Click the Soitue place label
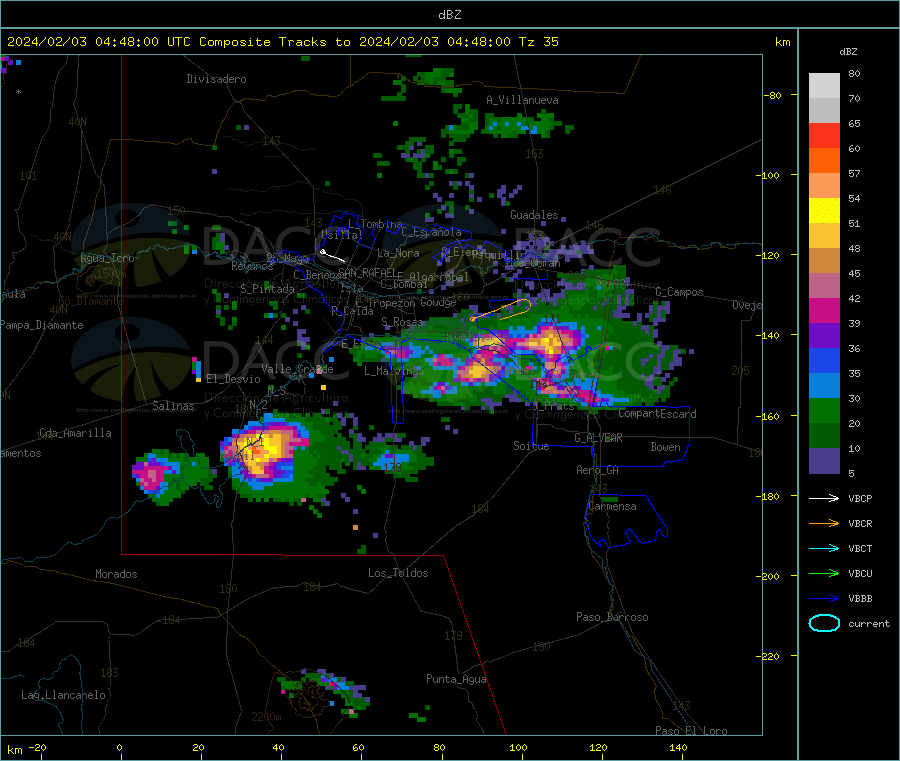The width and height of the screenshot is (900, 761). pos(531,446)
